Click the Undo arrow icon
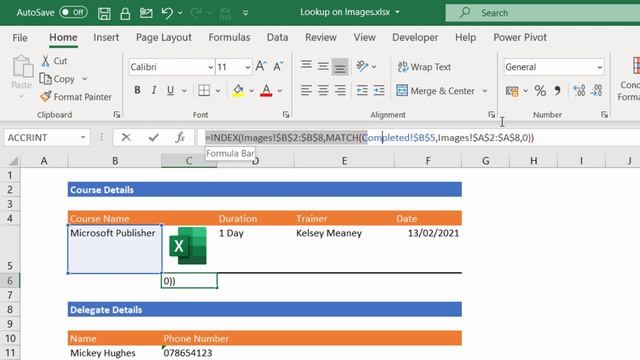The width and height of the screenshot is (640, 360). (167, 13)
